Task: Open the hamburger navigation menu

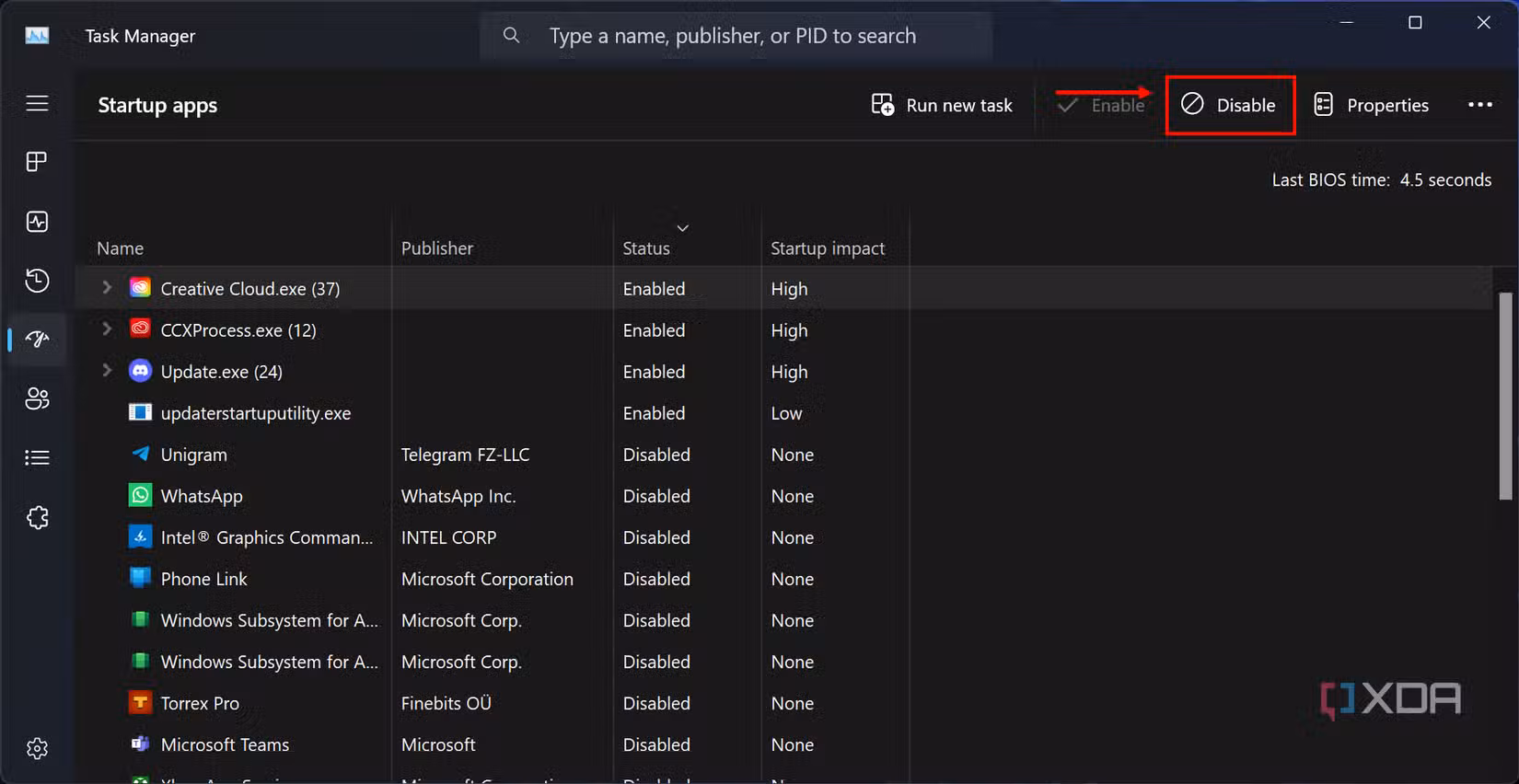Action: 37,104
